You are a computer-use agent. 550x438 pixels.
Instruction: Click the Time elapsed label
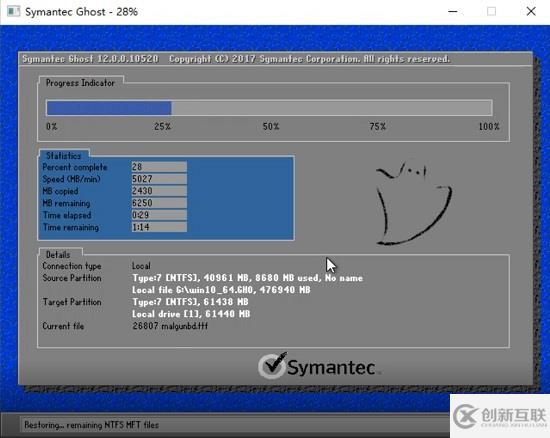click(x=67, y=215)
